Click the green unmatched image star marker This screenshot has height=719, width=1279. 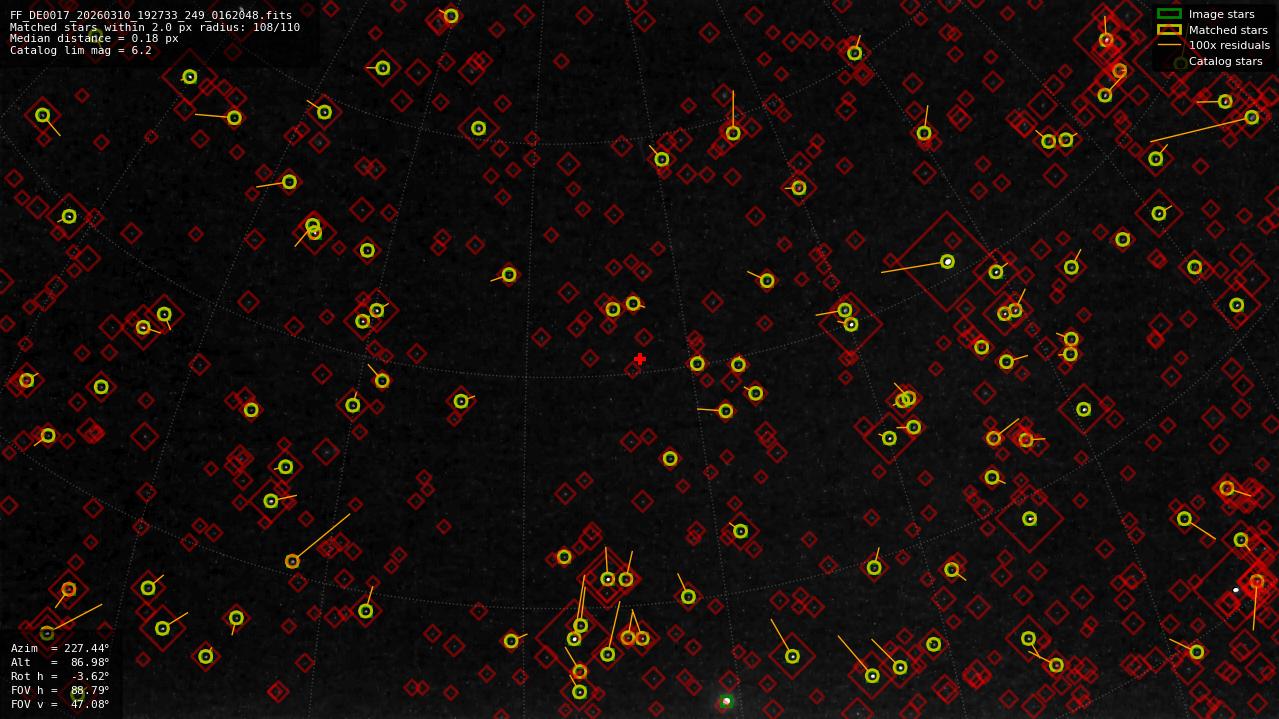click(726, 701)
